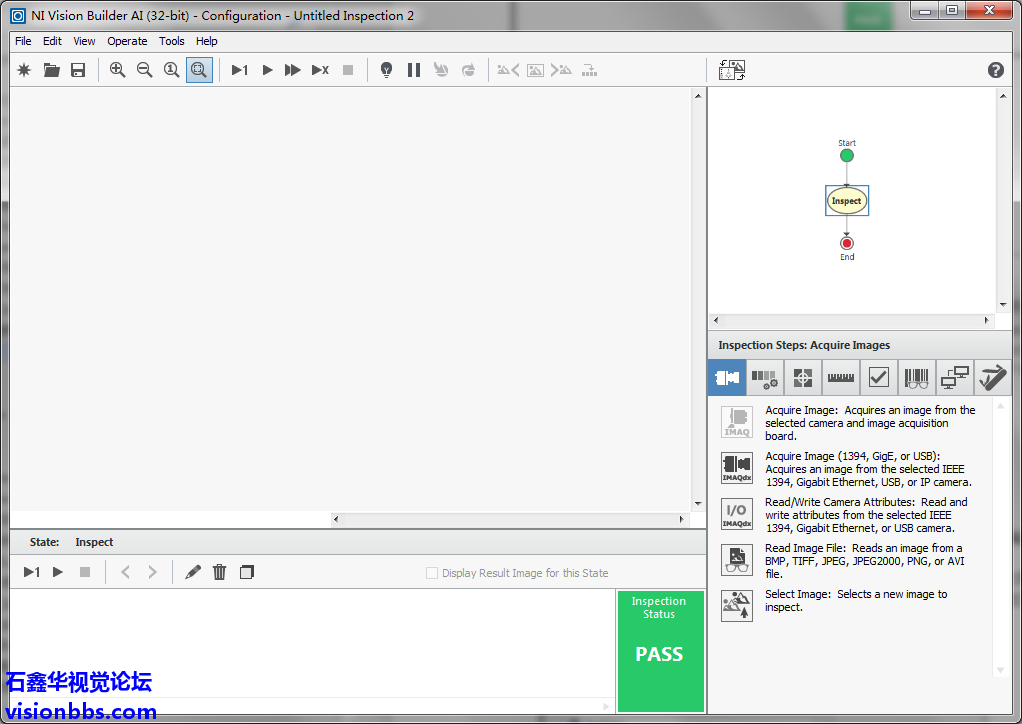Screen dimensions: 1022x724
Task: Open the Communicate networked computers tab
Action: 955,378
